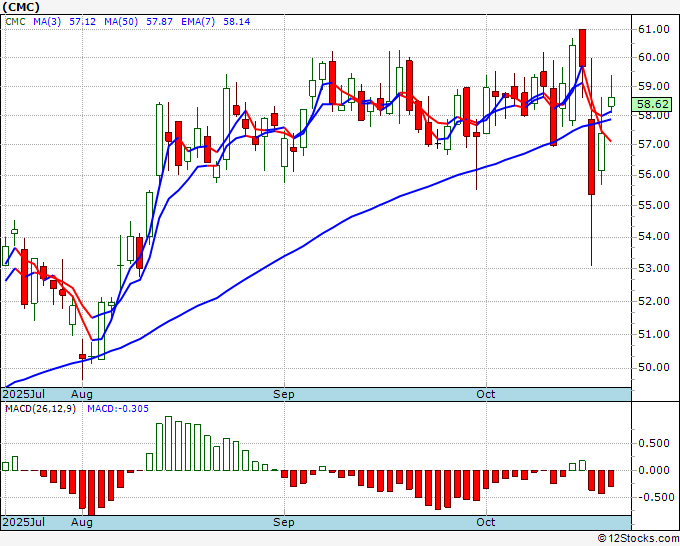Click the deepest red MACD bar near Aug
Viewport: 680px width, 546px height.
92,492
